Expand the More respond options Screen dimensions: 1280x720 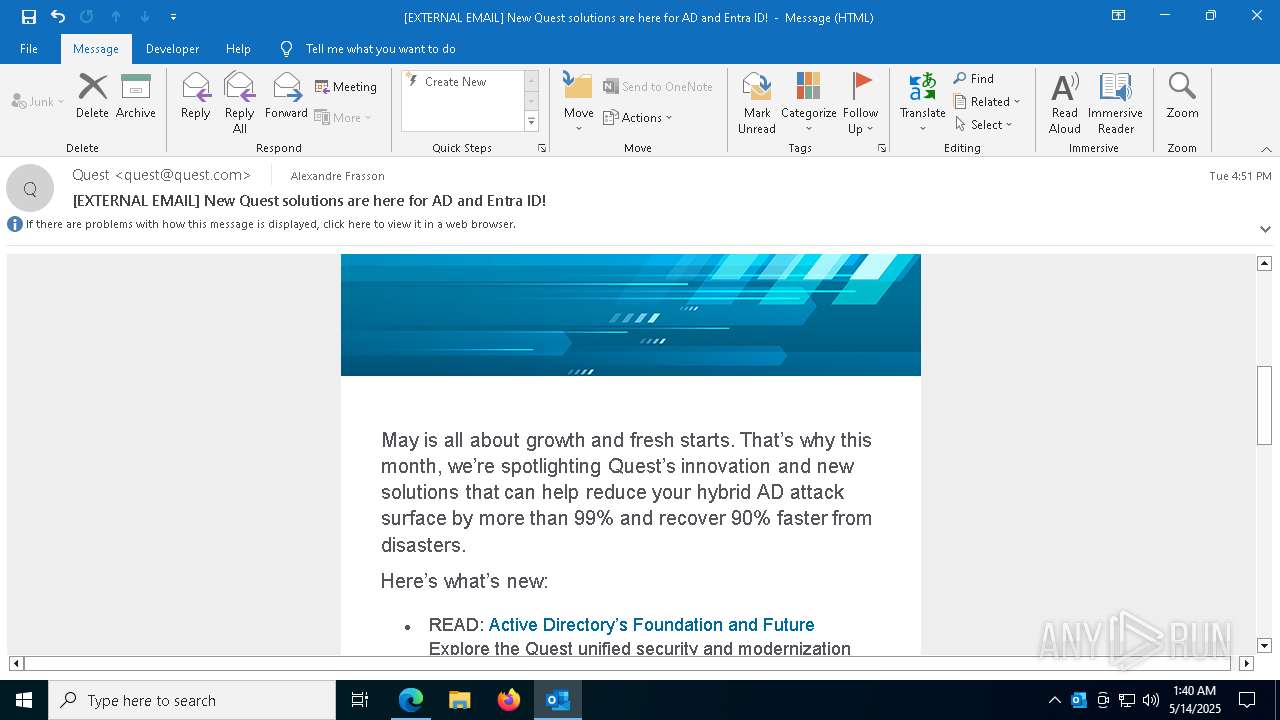coord(343,117)
